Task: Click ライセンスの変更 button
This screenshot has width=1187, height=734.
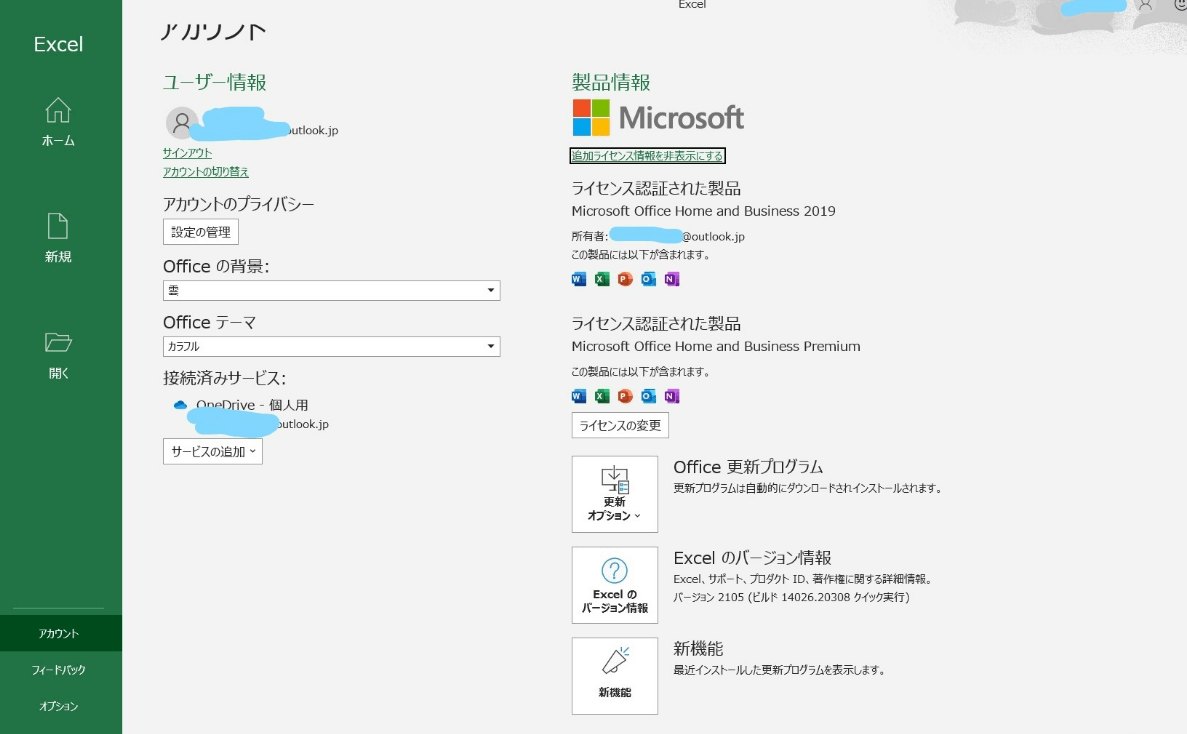Action: tap(620, 425)
